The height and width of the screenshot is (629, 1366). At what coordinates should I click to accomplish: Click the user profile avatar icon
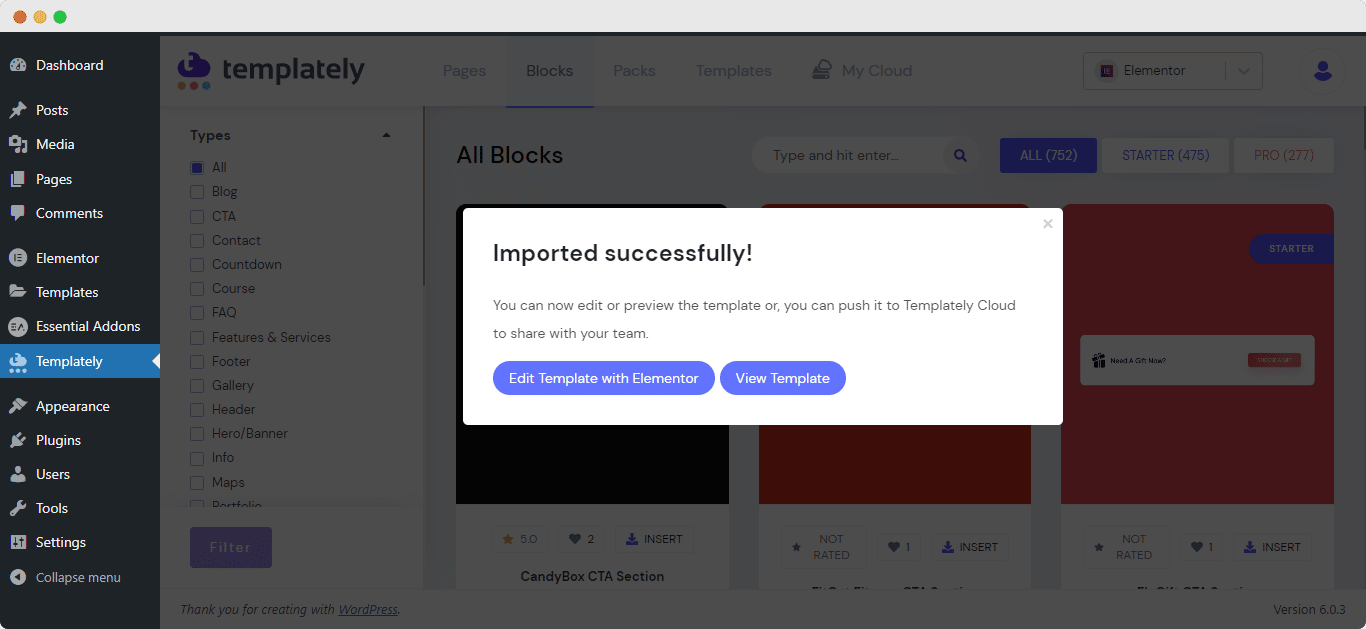tap(1322, 71)
